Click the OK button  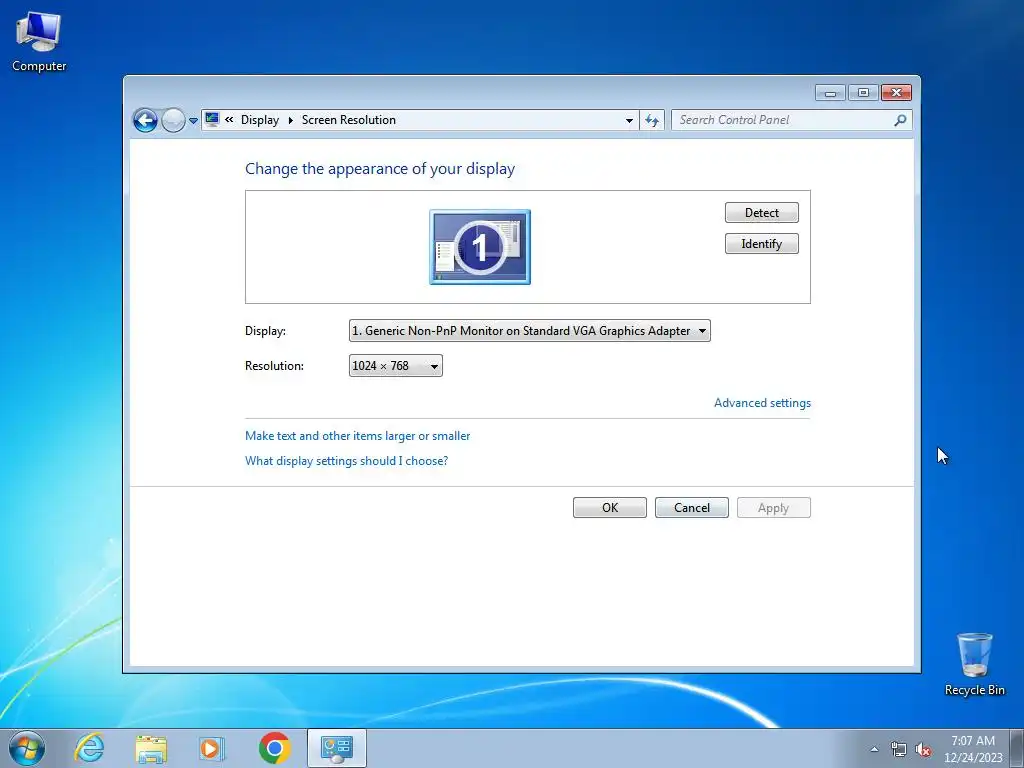click(610, 508)
